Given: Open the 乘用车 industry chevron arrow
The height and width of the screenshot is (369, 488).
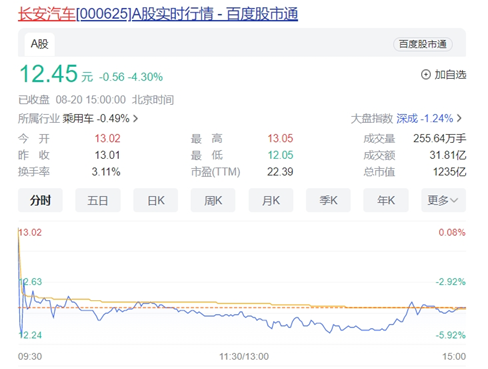Looking at the screenshot, I should pos(135,118).
